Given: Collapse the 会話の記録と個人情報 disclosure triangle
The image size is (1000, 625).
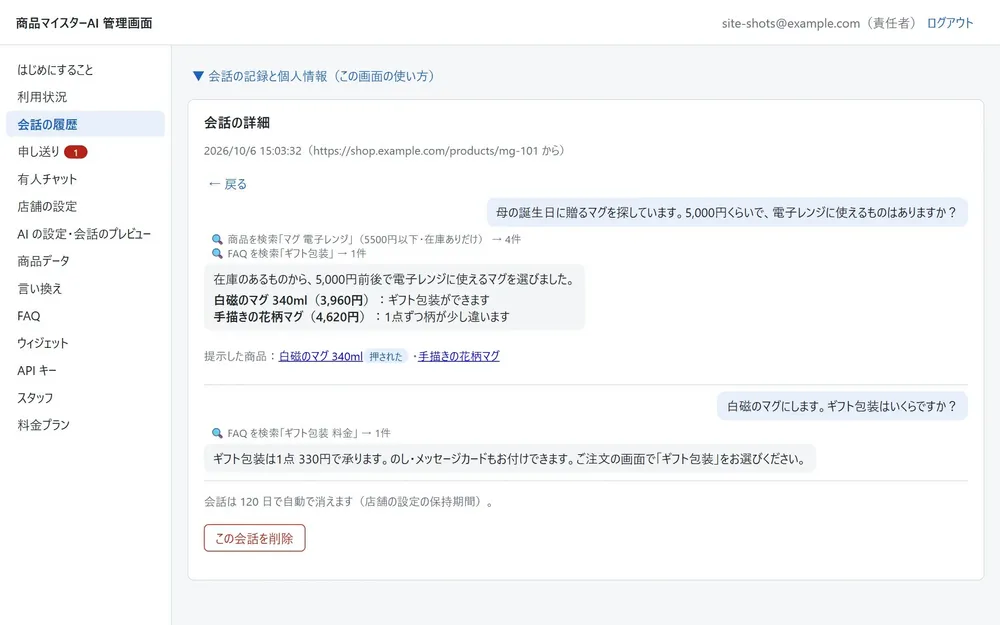Looking at the screenshot, I should [198, 76].
